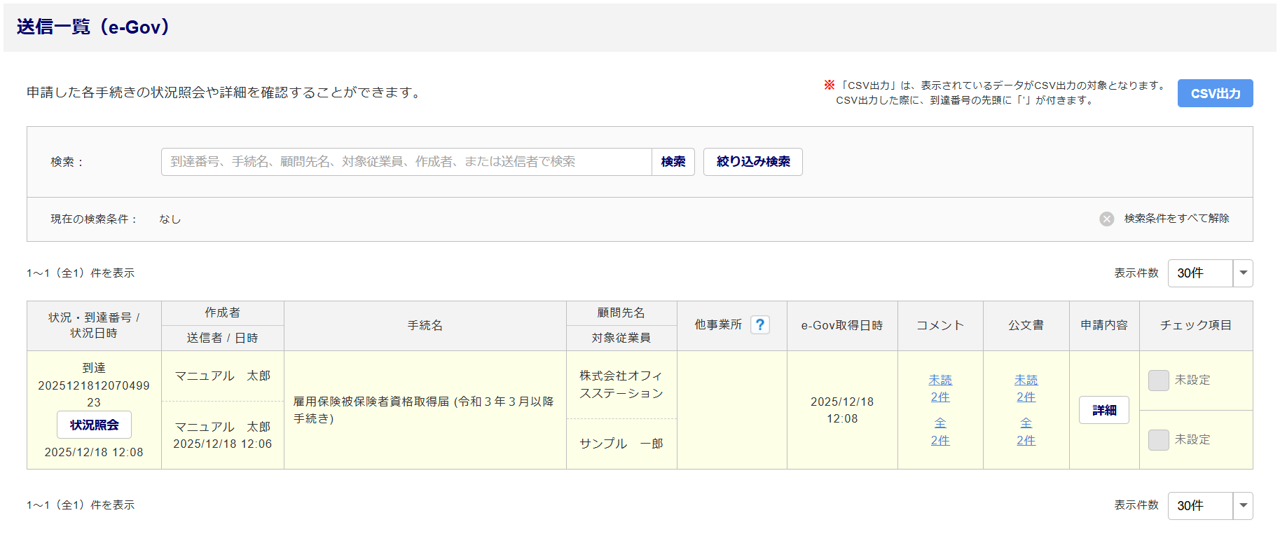This screenshot has height=534, width=1280.
Task: Open 詳細 for the application content
Action: (x=1104, y=410)
